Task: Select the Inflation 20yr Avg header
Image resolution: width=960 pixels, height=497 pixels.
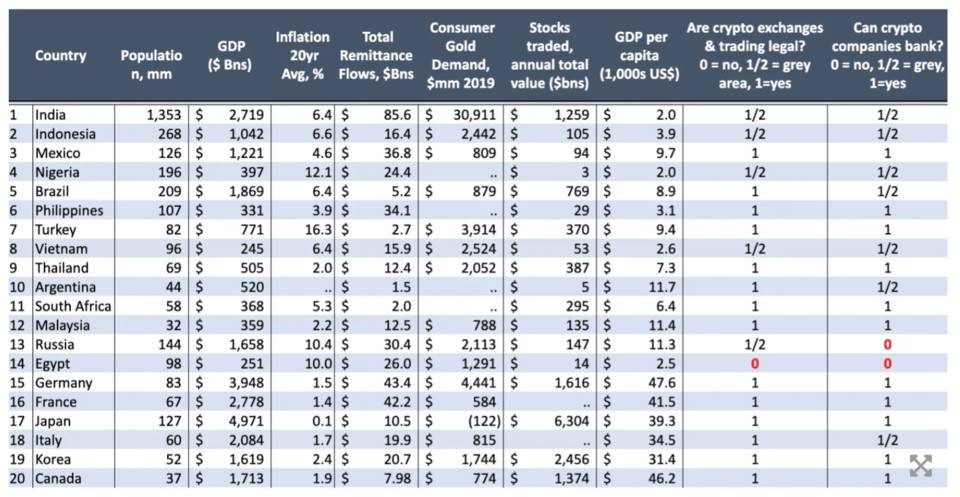Action: coord(302,56)
